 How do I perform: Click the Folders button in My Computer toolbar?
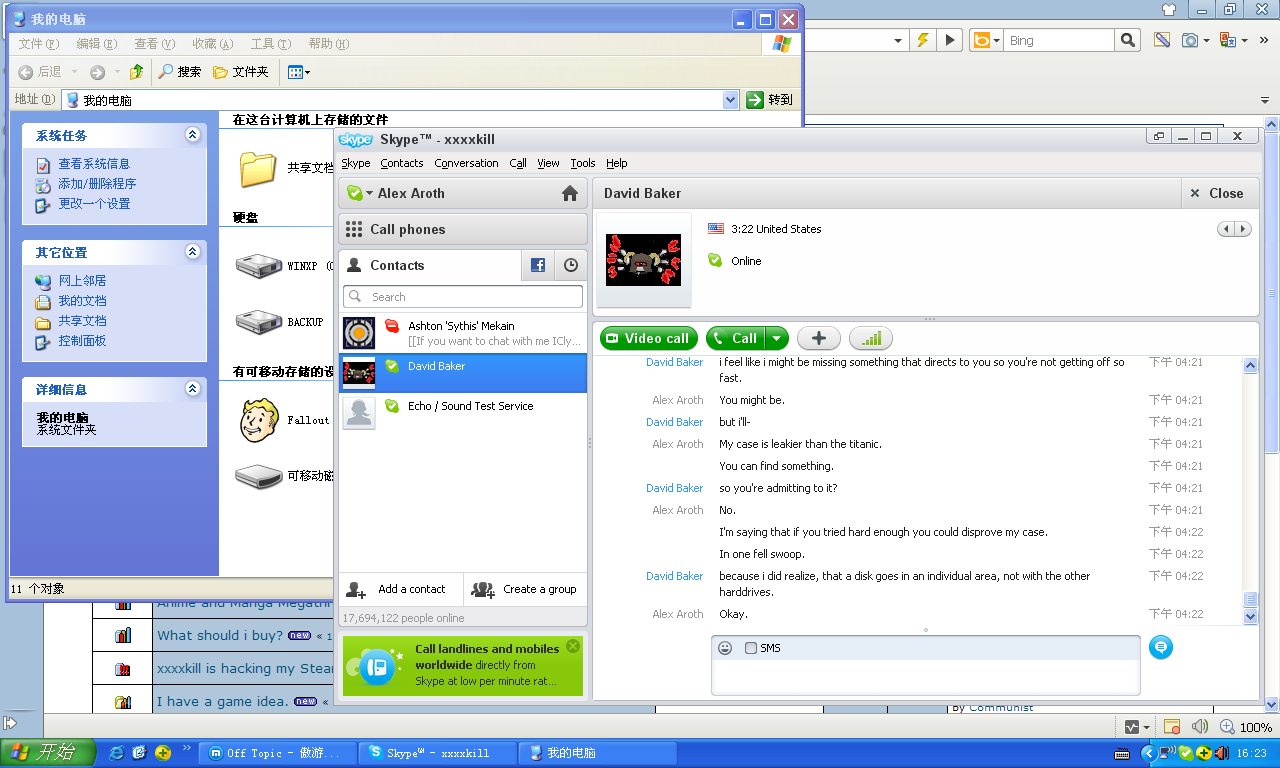[x=241, y=72]
